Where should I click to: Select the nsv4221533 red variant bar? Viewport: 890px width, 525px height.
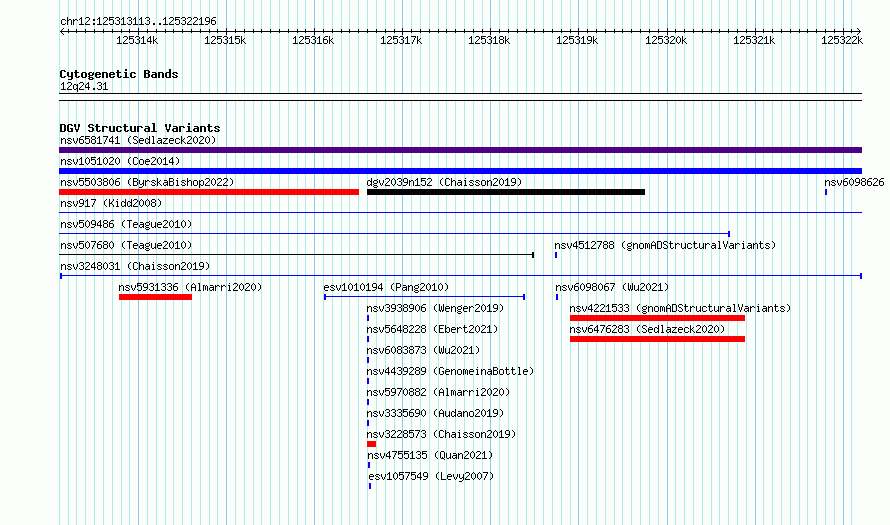(x=657, y=318)
